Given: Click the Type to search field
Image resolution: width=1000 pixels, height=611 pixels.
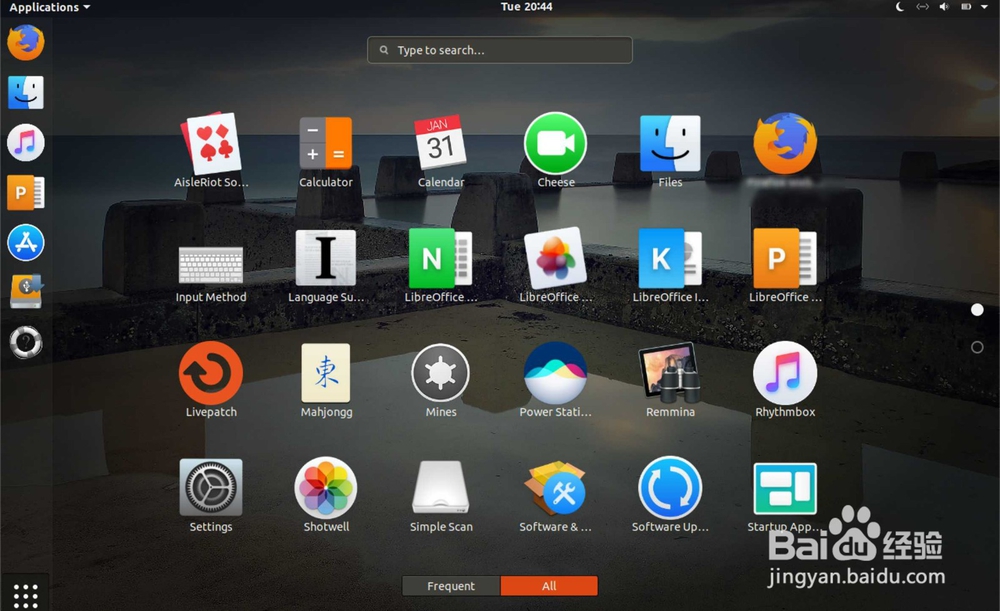Looking at the screenshot, I should pos(499,50).
